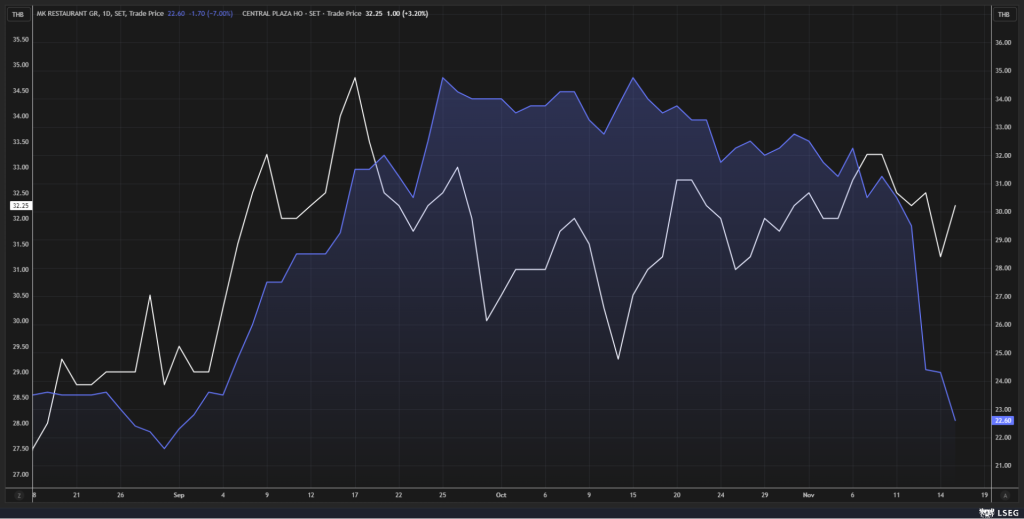Click the 27.50 label on left price axis
This screenshot has width=1024, height=519.
(20, 449)
